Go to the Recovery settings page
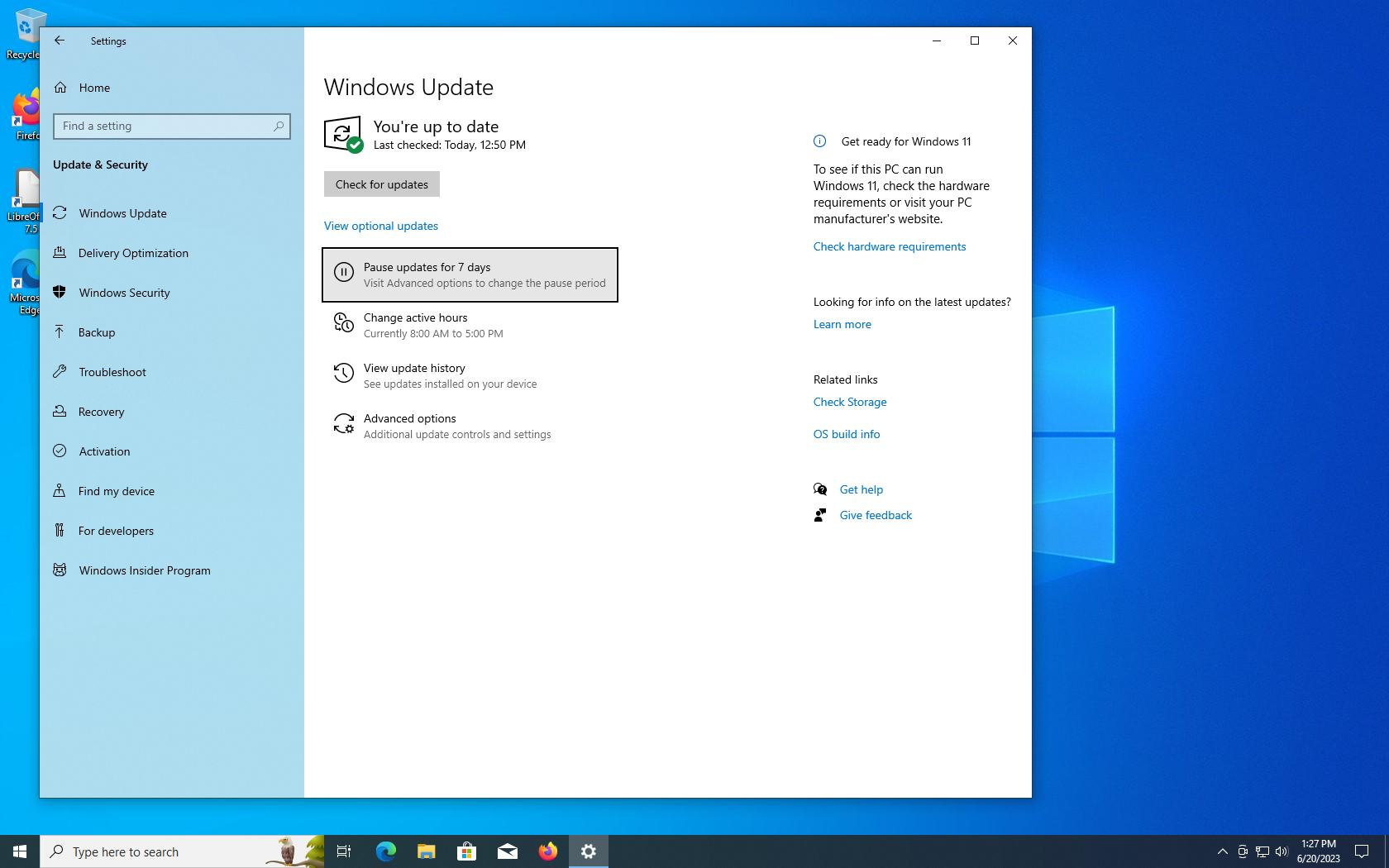 coord(101,412)
